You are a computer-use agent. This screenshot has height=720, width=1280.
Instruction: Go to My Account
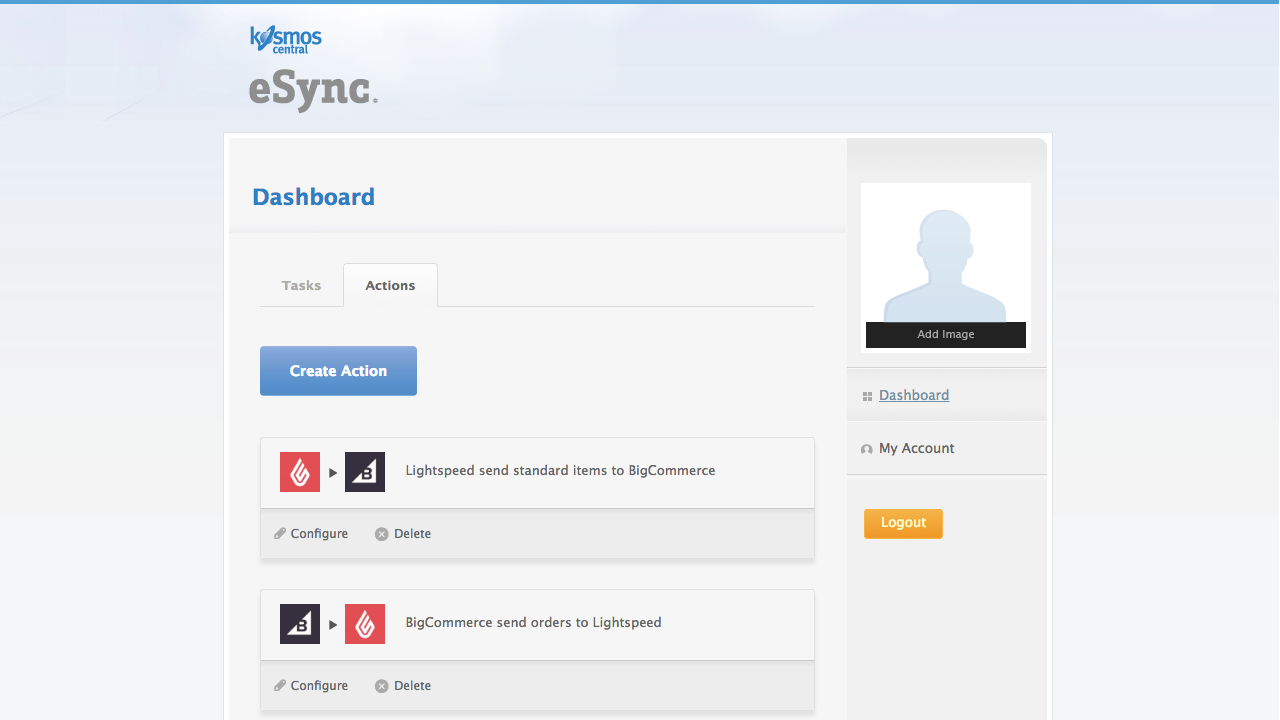click(916, 448)
